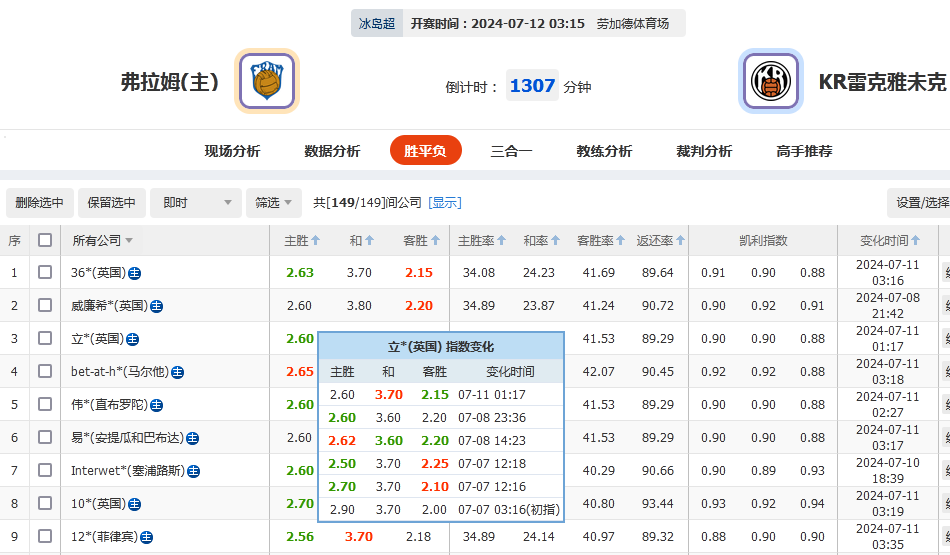Click blue 主 icon beside bet-at-h*(马尔他)

click(177, 372)
